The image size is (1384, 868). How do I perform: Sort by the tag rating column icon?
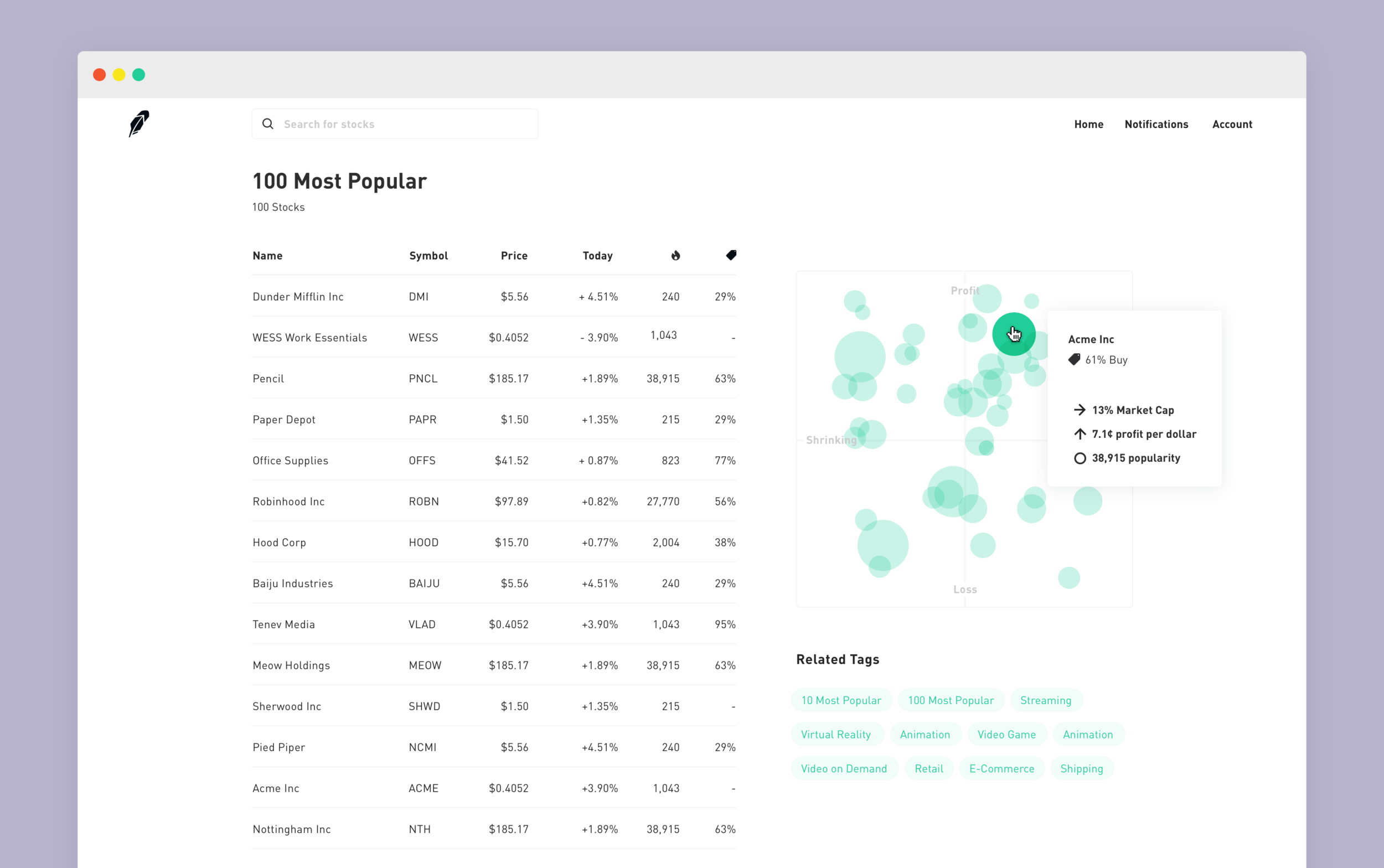[731, 255]
